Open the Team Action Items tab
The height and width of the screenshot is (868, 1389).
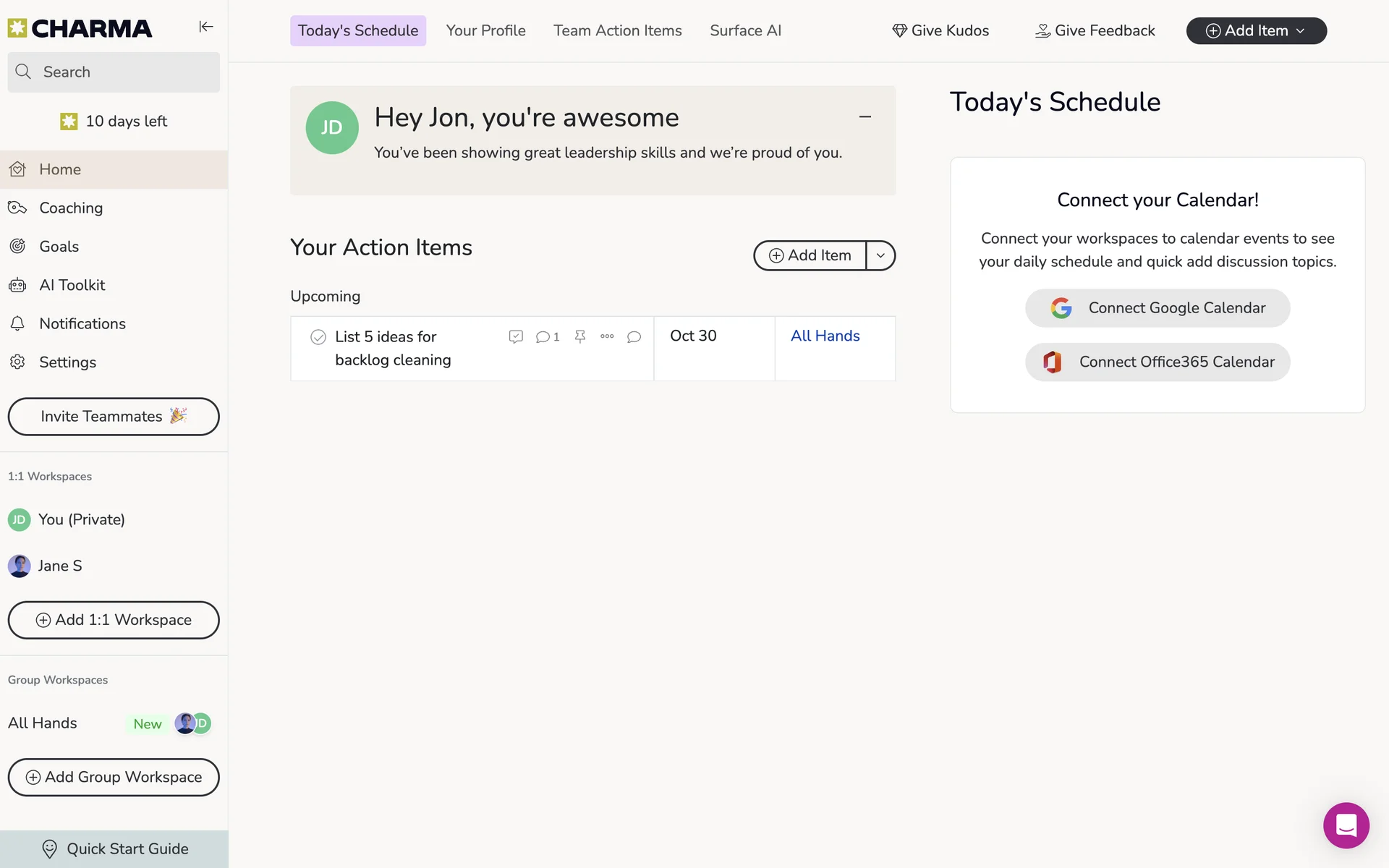617,30
